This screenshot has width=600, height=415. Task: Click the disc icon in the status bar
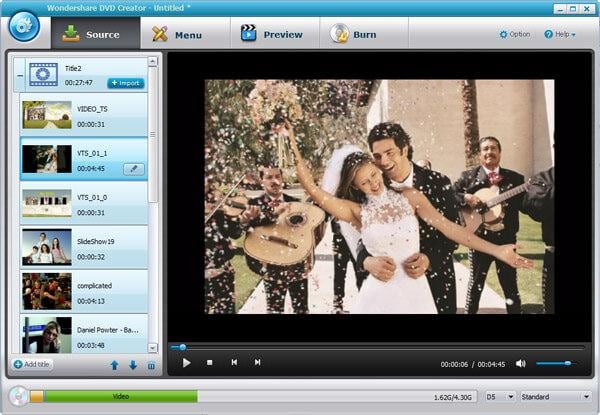point(18,396)
